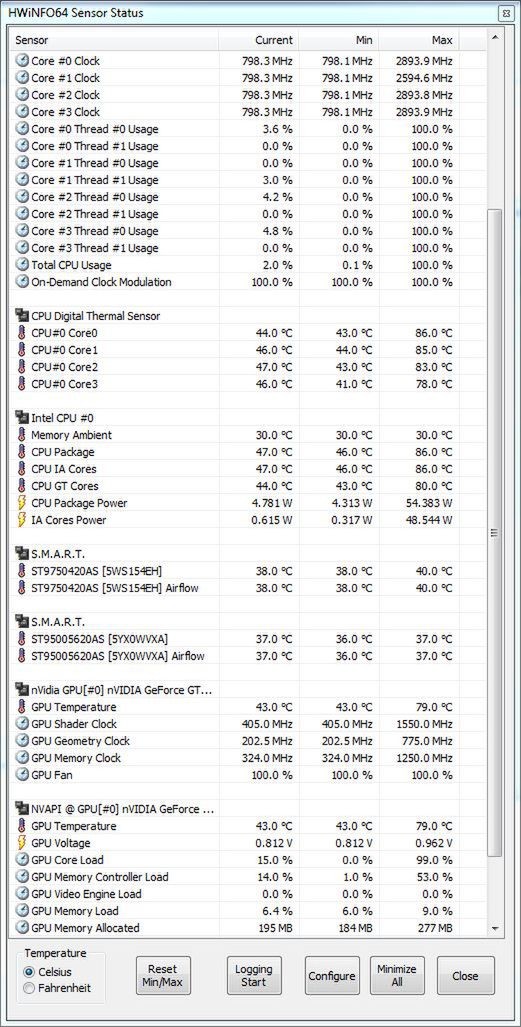Click the 1550.0 MHz max shader clock value
Viewport: 521px width, 1027px height.
pyautogui.click(x=425, y=725)
